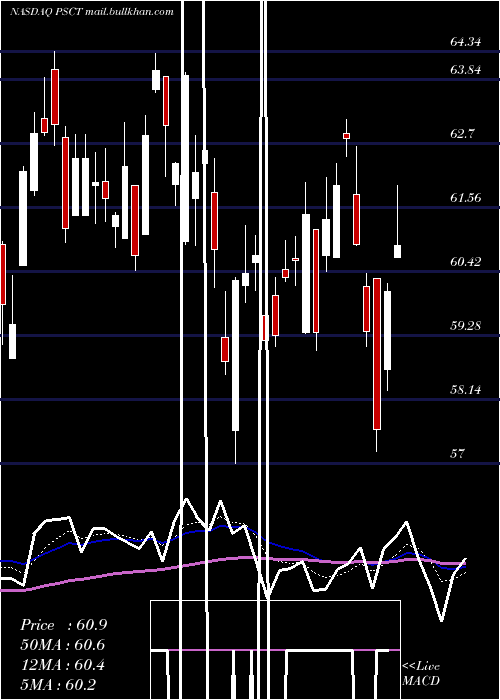Click the 61.56 price axis label
The height and width of the screenshot is (700, 500).
[x=466, y=197]
